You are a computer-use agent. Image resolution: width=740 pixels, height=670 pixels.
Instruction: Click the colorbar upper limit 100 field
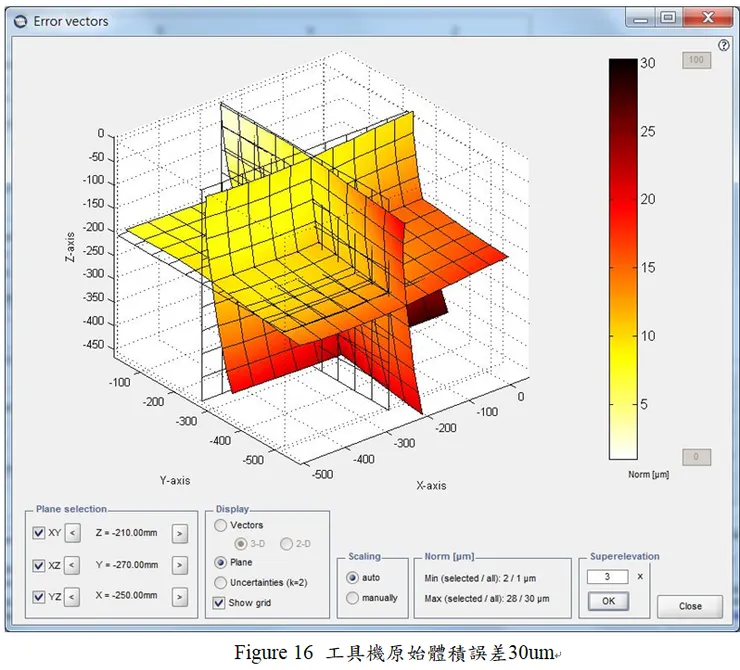click(696, 60)
